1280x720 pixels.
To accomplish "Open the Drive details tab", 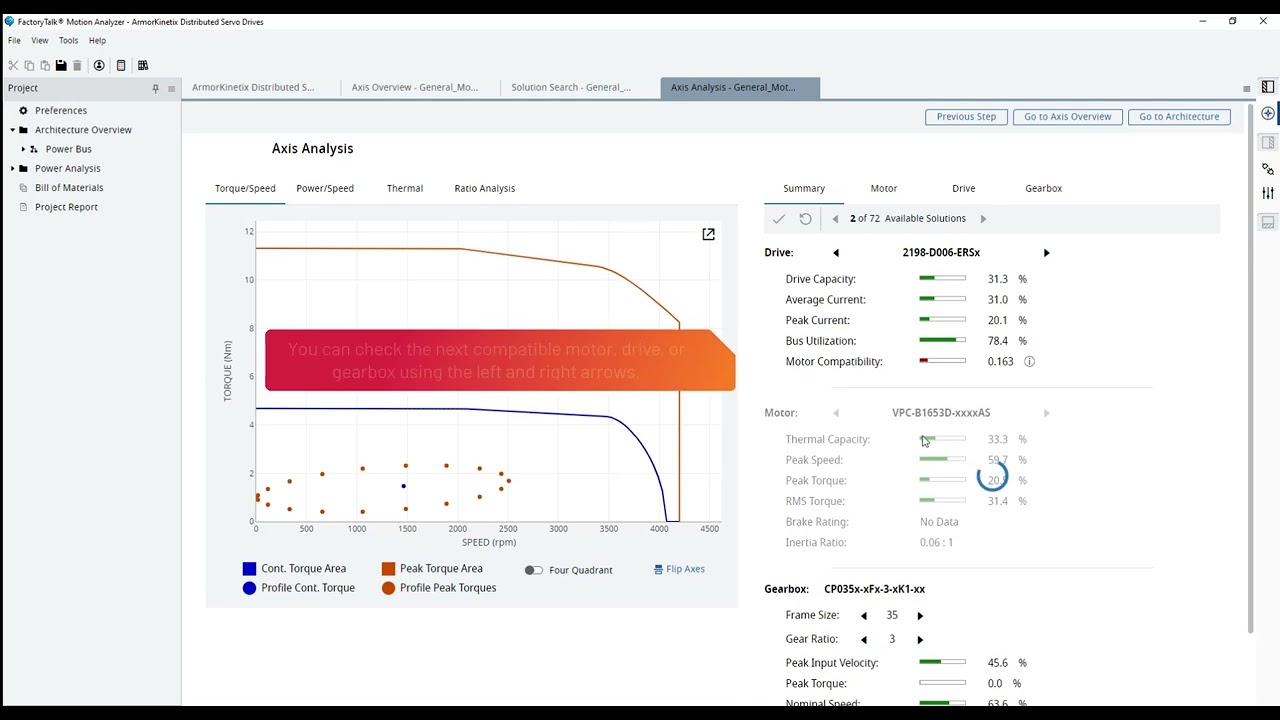I will click(x=964, y=188).
